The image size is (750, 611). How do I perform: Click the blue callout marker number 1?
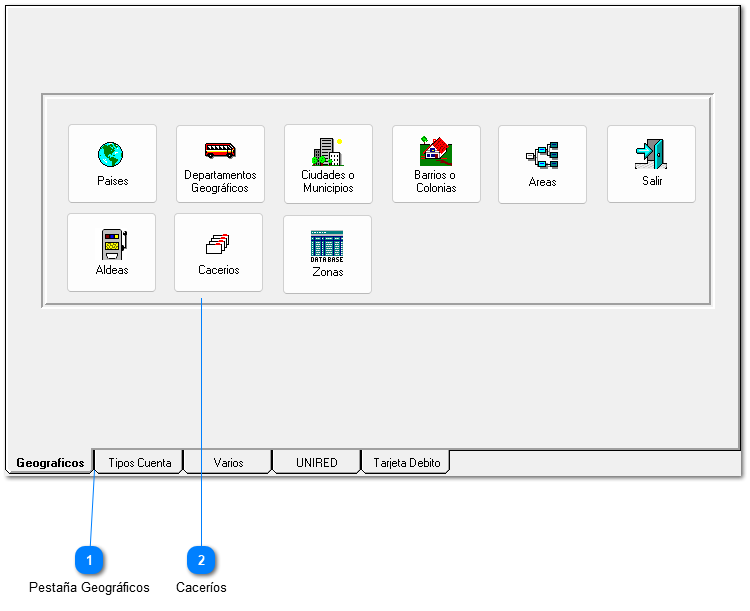click(x=90, y=560)
